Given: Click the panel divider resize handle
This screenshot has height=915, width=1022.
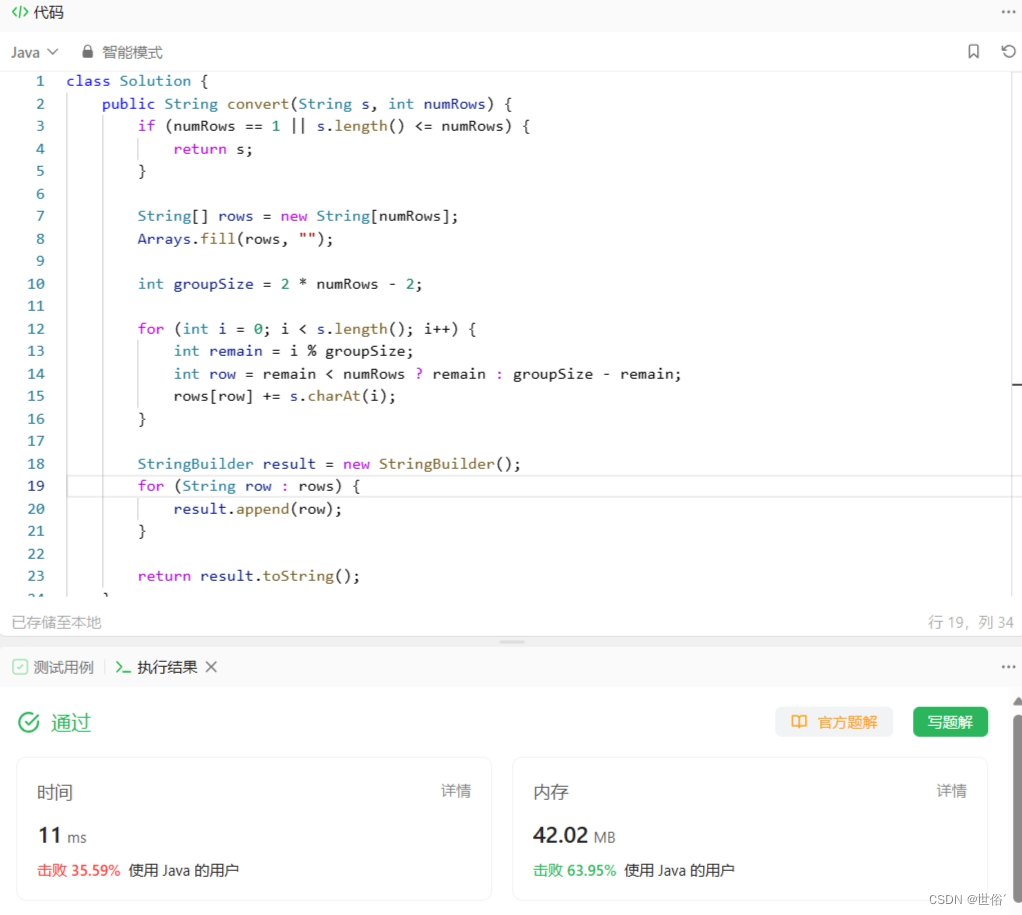Looking at the screenshot, I should [x=512, y=641].
